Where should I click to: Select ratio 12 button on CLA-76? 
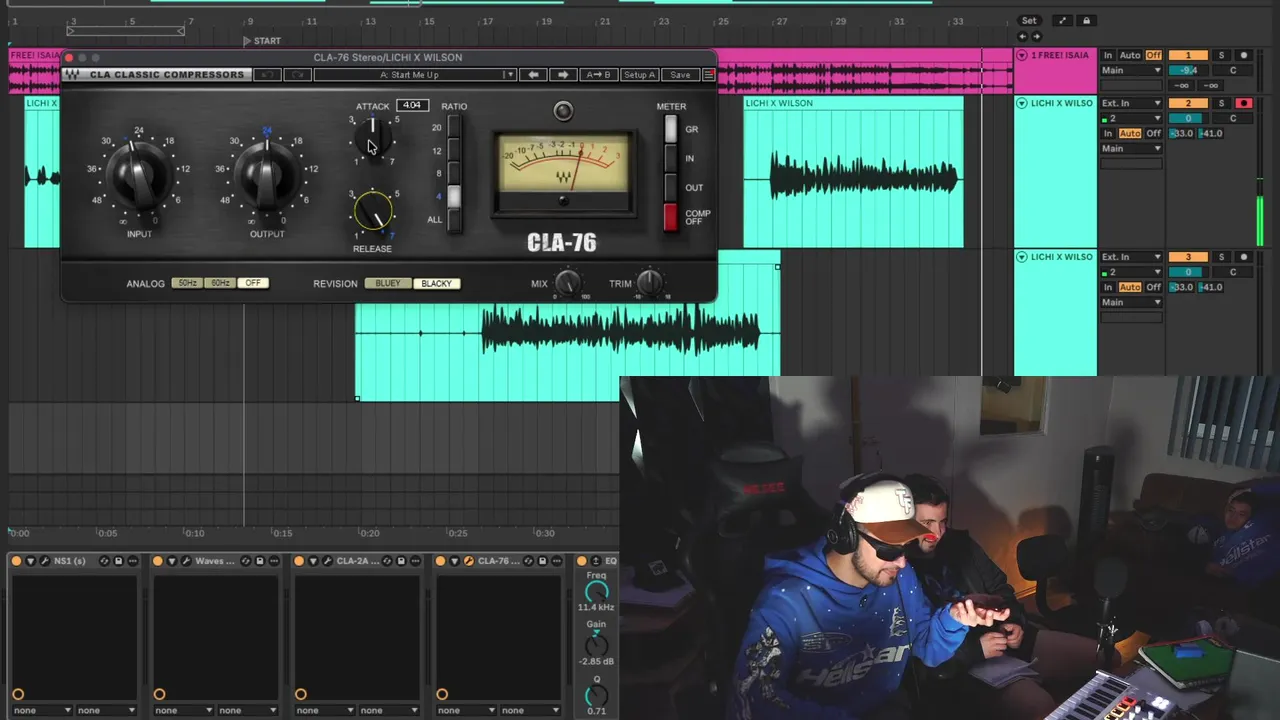tap(455, 151)
